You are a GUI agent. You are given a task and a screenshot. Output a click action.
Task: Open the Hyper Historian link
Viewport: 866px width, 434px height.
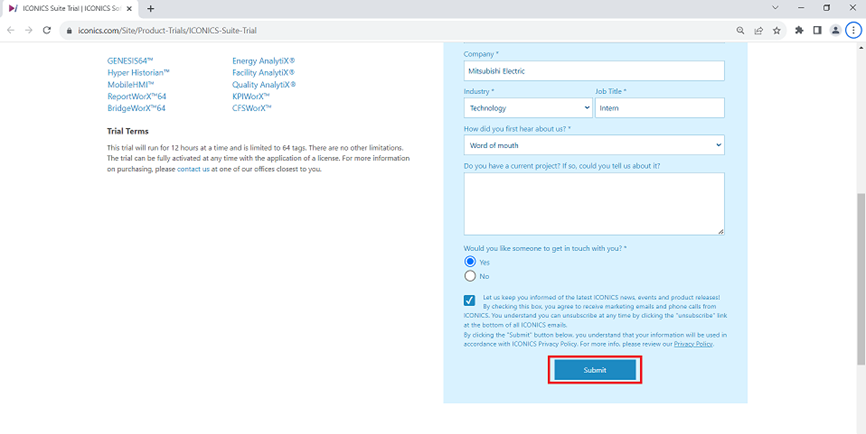[139, 73]
